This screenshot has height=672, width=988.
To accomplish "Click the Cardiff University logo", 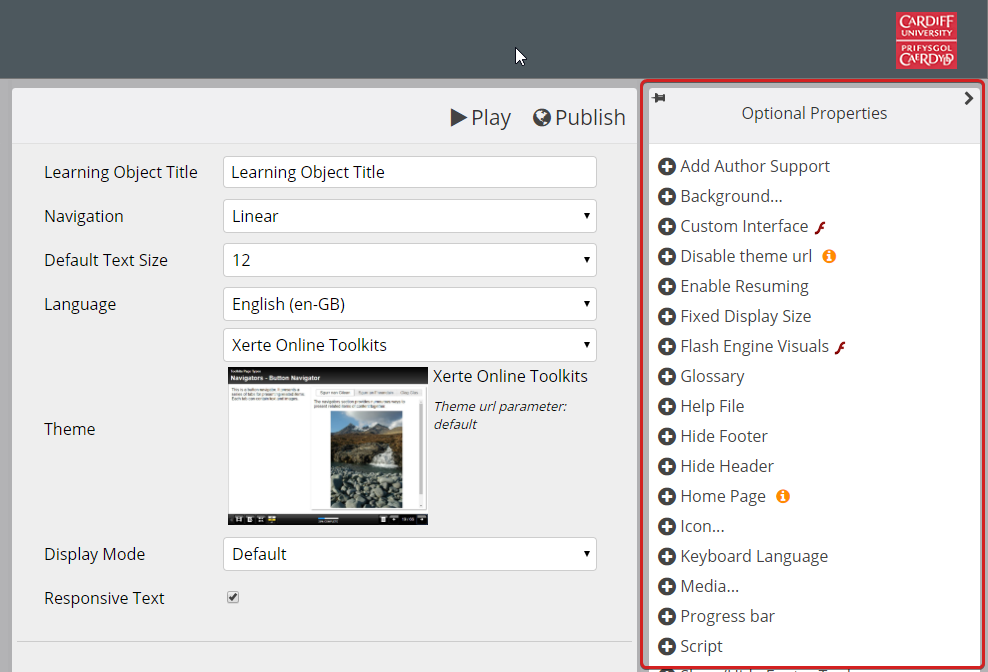I will [926, 40].
